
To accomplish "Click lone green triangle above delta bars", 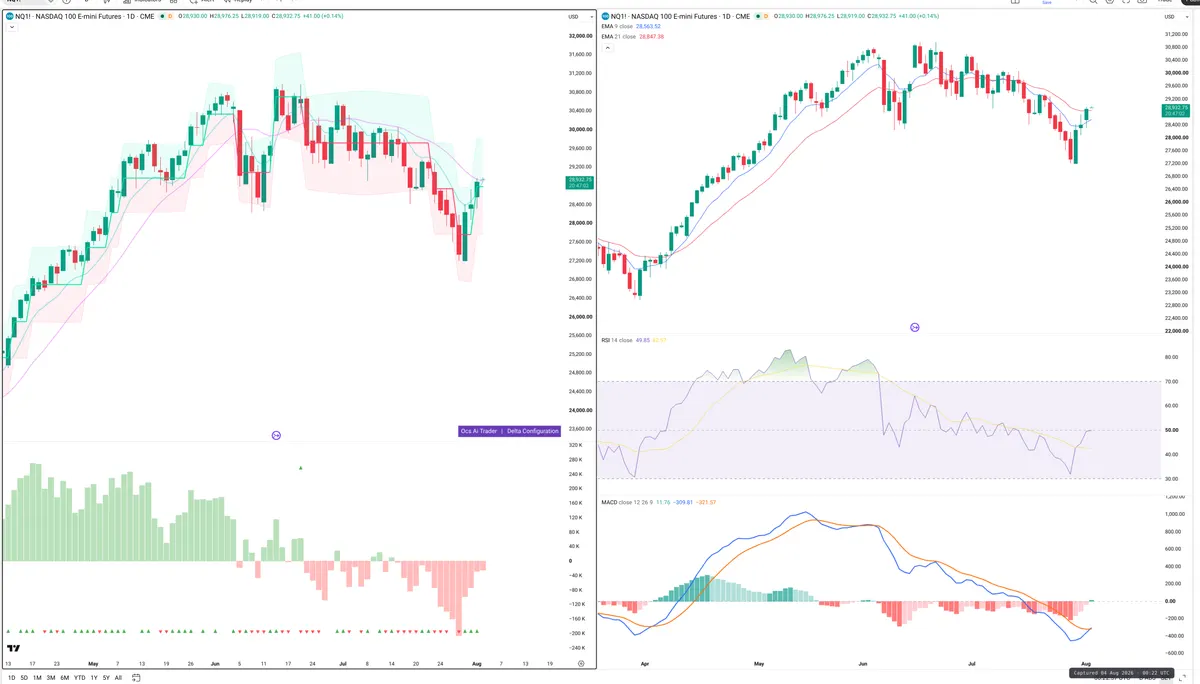I will tap(301, 468).
